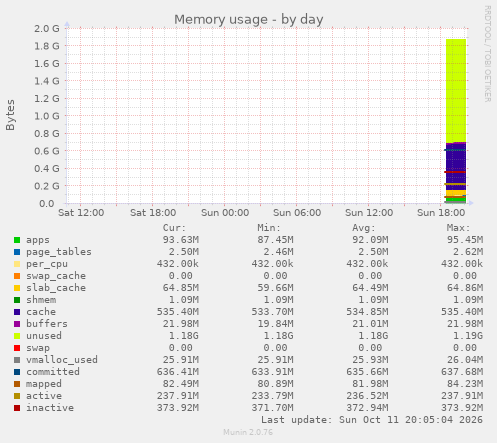Click the '2.0 G' y-axis label
This screenshot has width=497, height=443.
(x=47, y=29)
